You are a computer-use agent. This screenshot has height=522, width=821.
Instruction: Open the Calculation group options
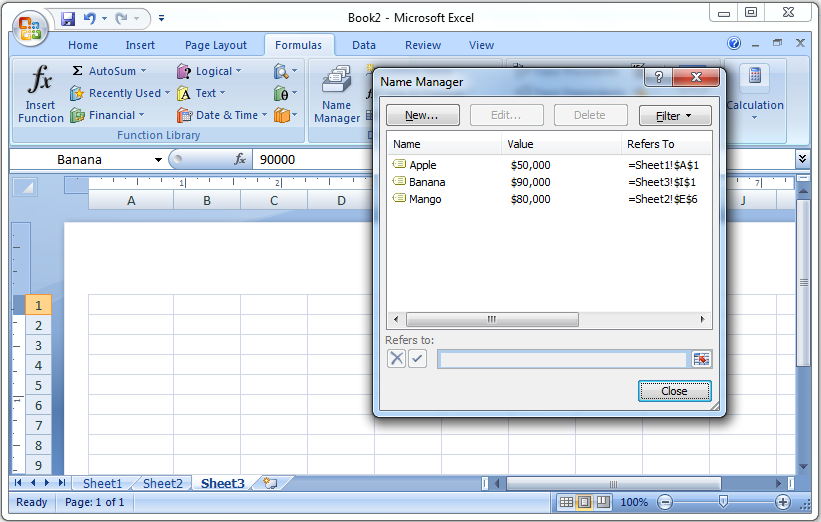[x=755, y=94]
